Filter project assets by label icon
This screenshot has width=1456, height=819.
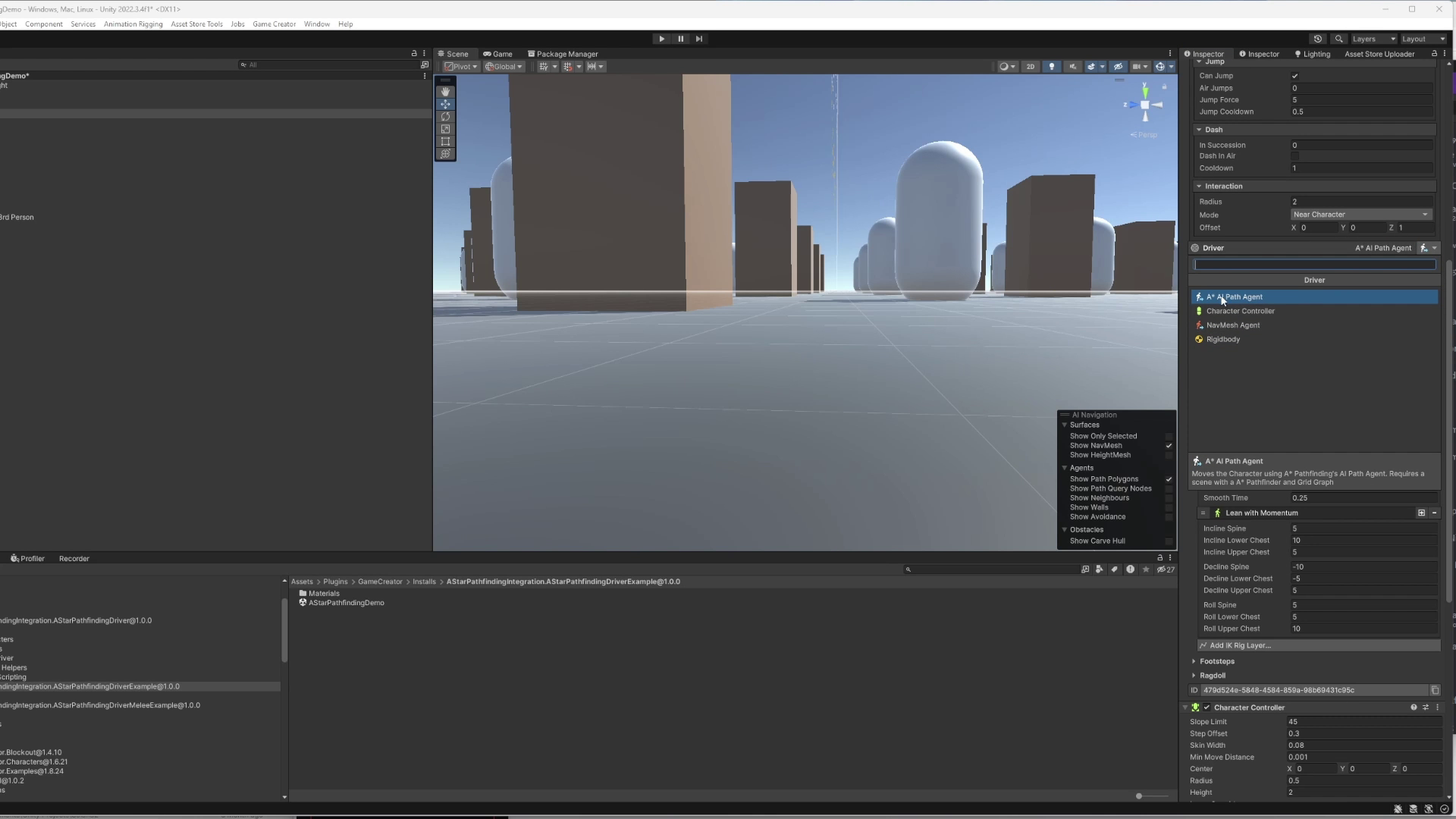coord(1114,570)
